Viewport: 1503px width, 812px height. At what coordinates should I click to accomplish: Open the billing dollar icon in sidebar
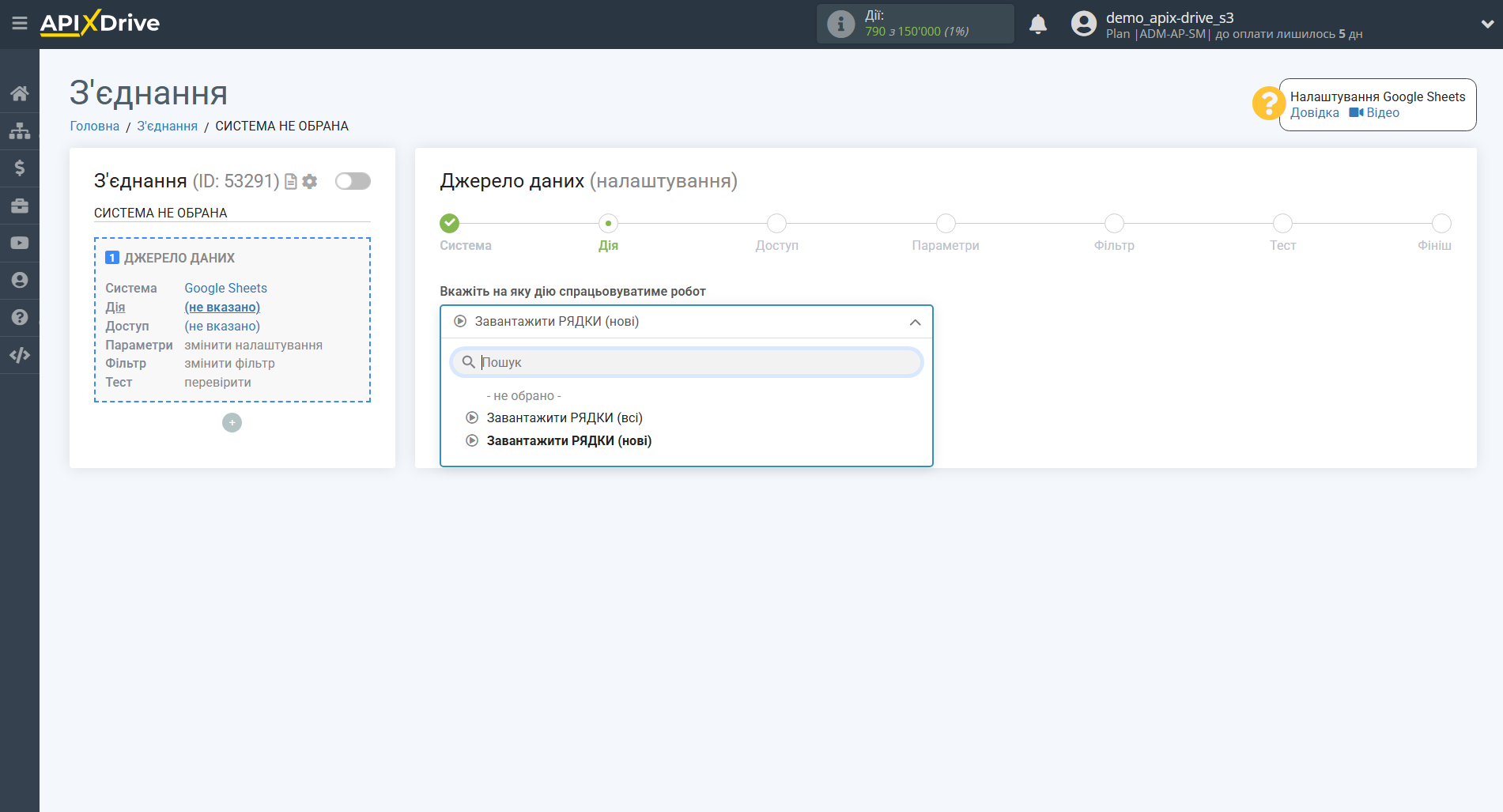[x=20, y=168]
